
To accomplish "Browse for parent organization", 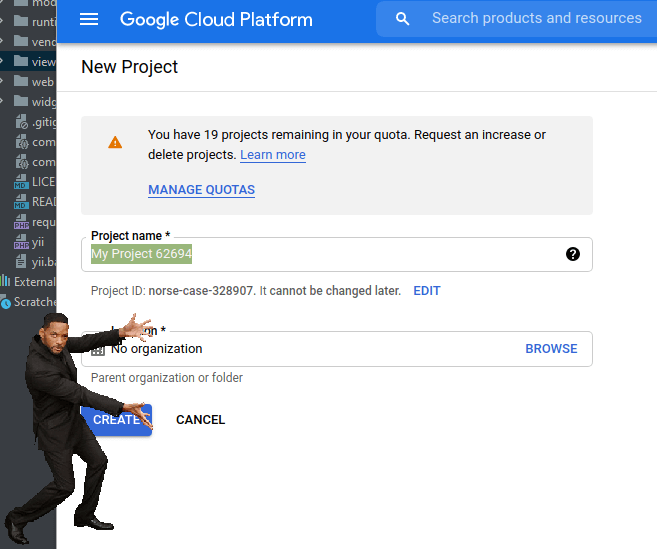I will 551,349.
